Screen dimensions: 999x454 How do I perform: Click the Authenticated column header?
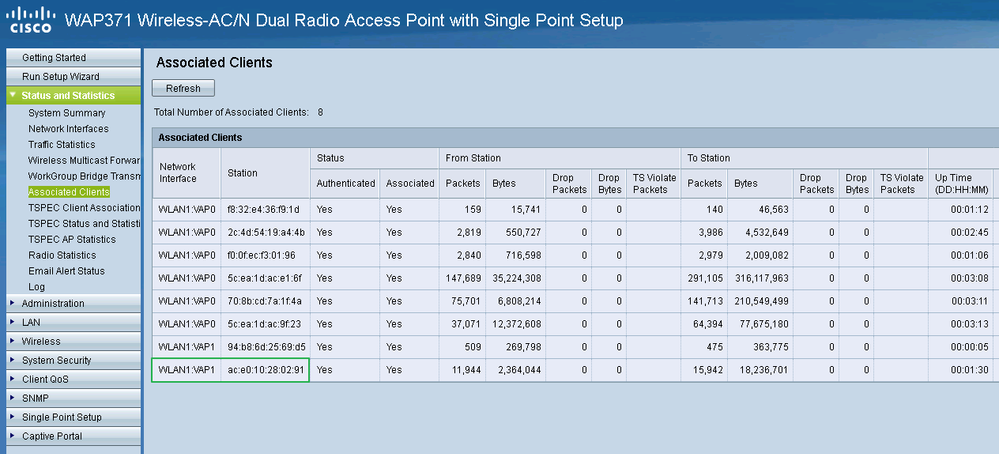pos(346,183)
